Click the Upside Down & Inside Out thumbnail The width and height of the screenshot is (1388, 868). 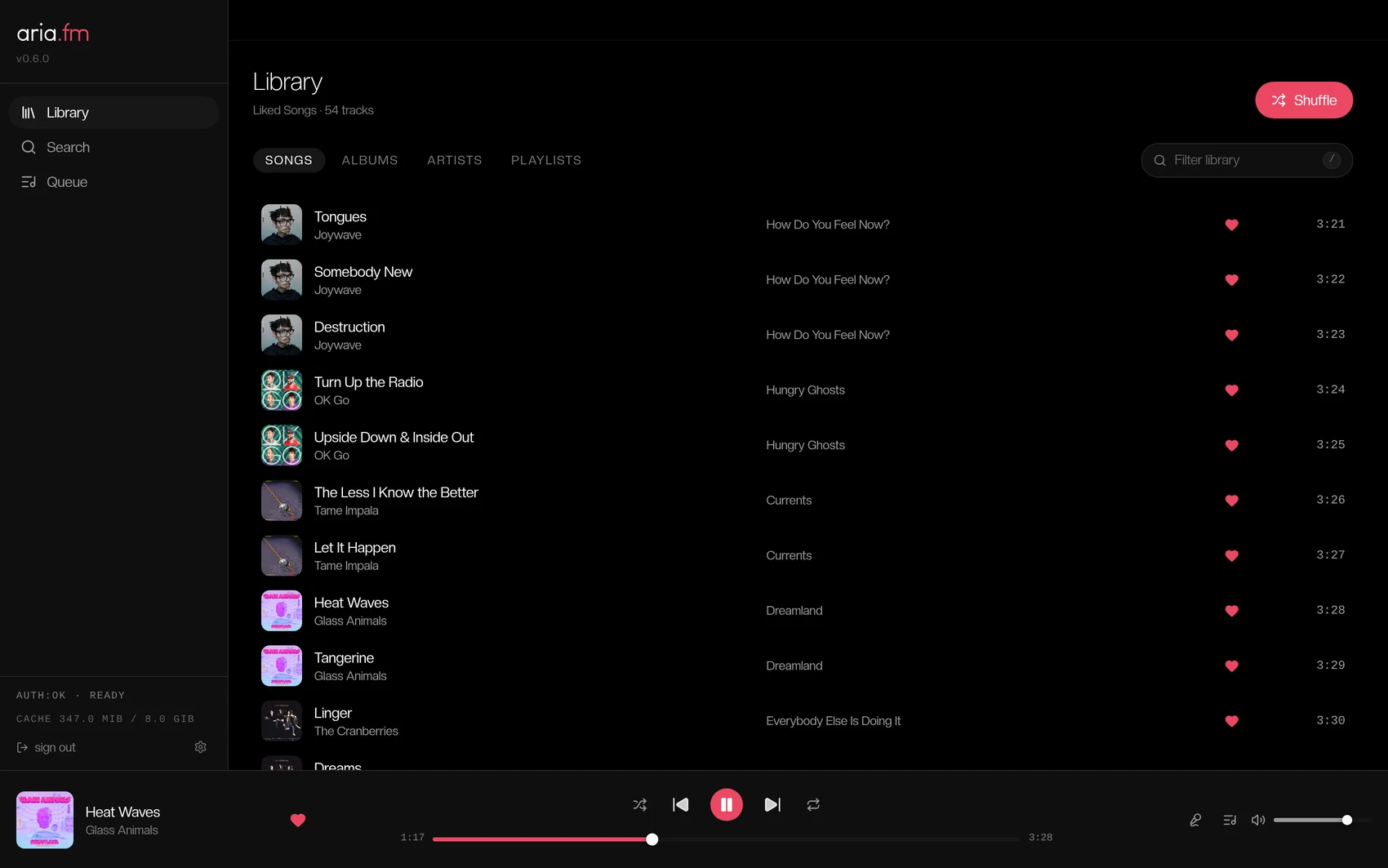click(282, 445)
